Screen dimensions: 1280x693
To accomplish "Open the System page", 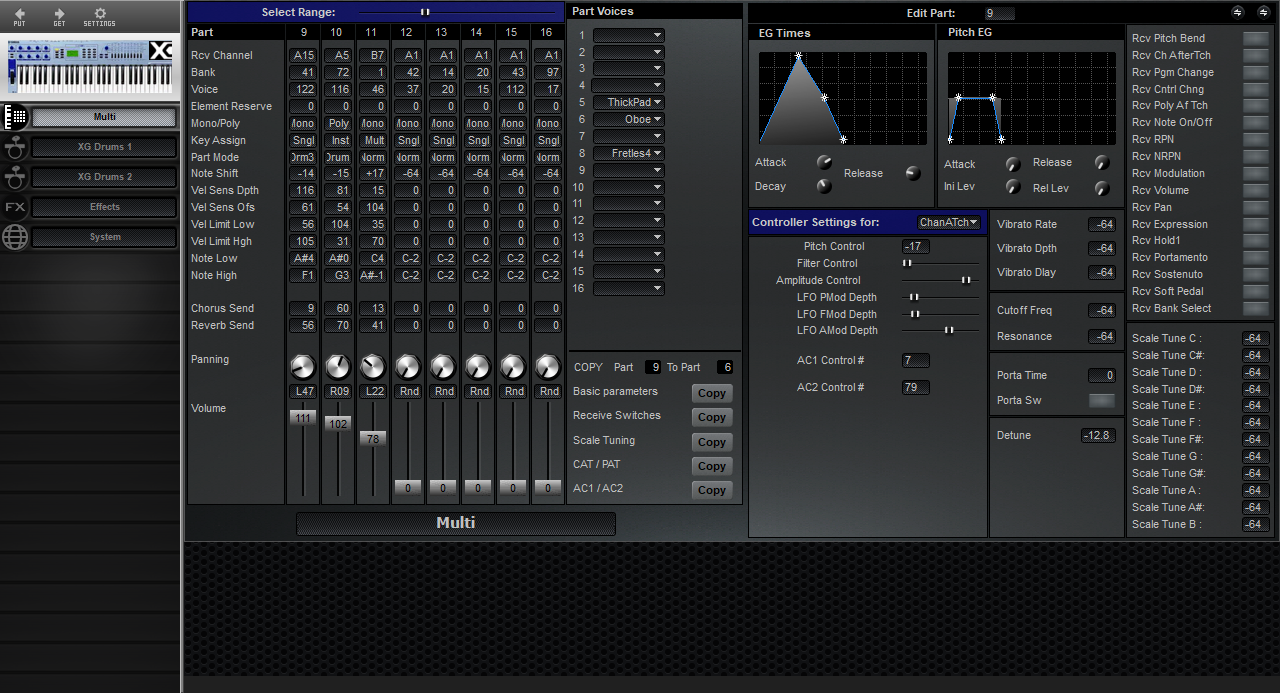I will 104,237.
